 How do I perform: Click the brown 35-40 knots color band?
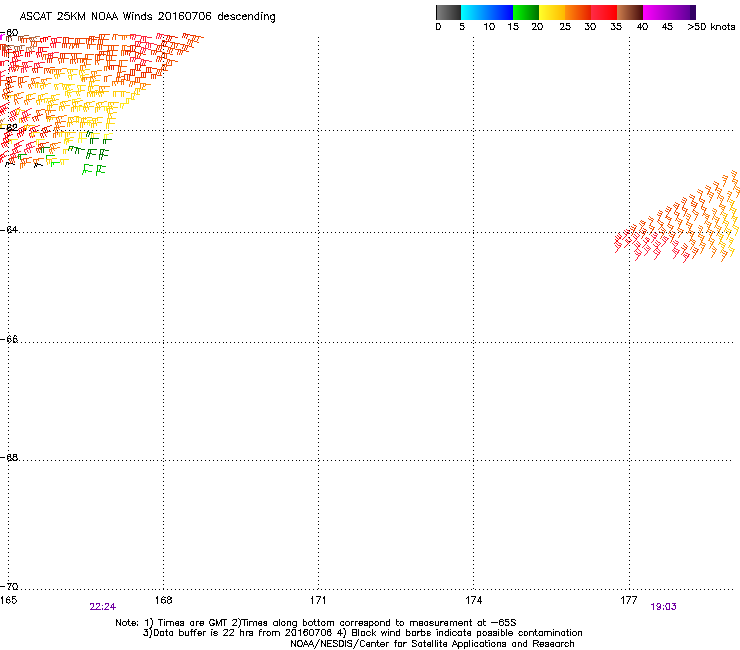tap(630, 12)
